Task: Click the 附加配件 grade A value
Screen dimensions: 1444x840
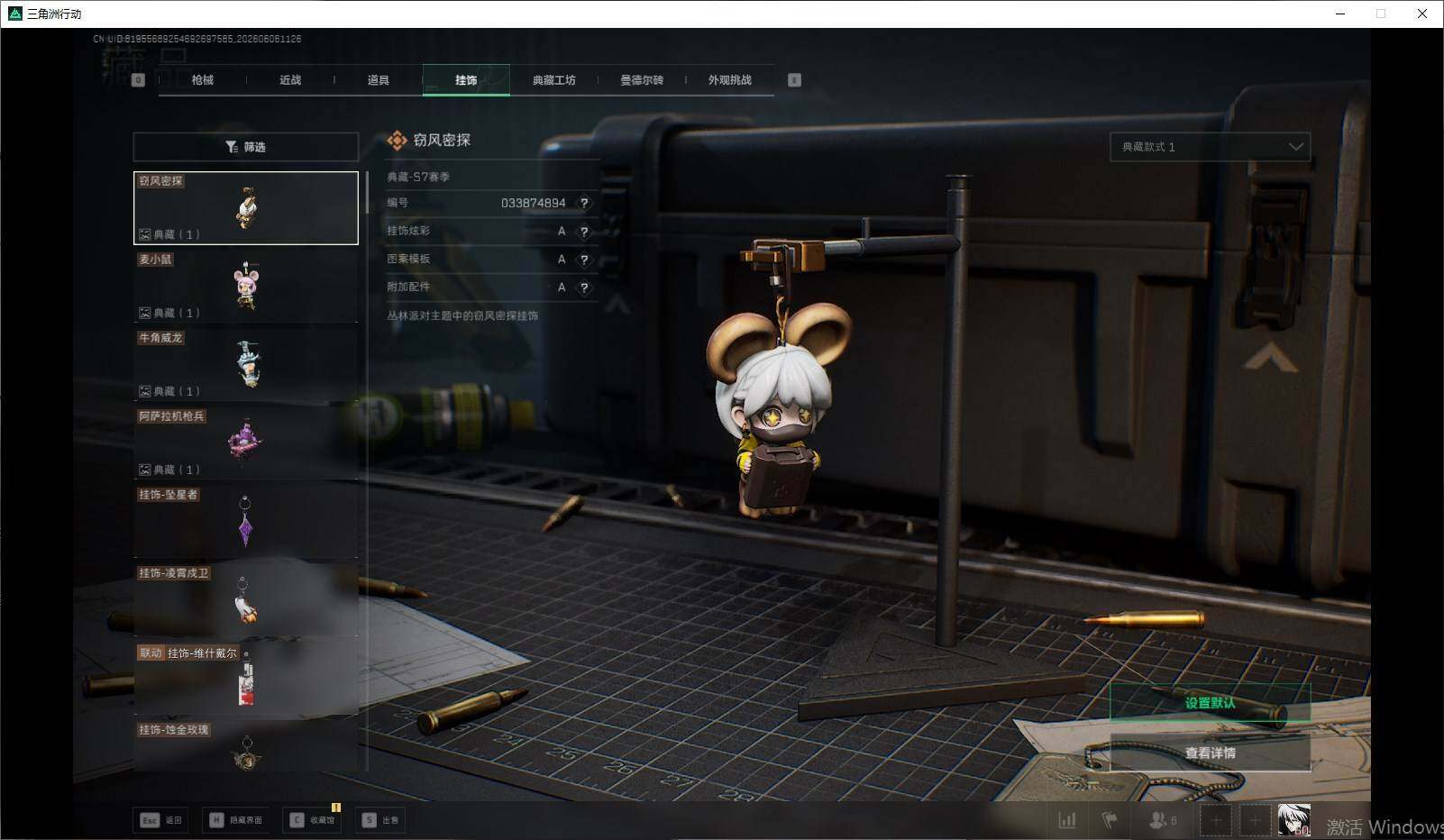Action: tap(562, 288)
